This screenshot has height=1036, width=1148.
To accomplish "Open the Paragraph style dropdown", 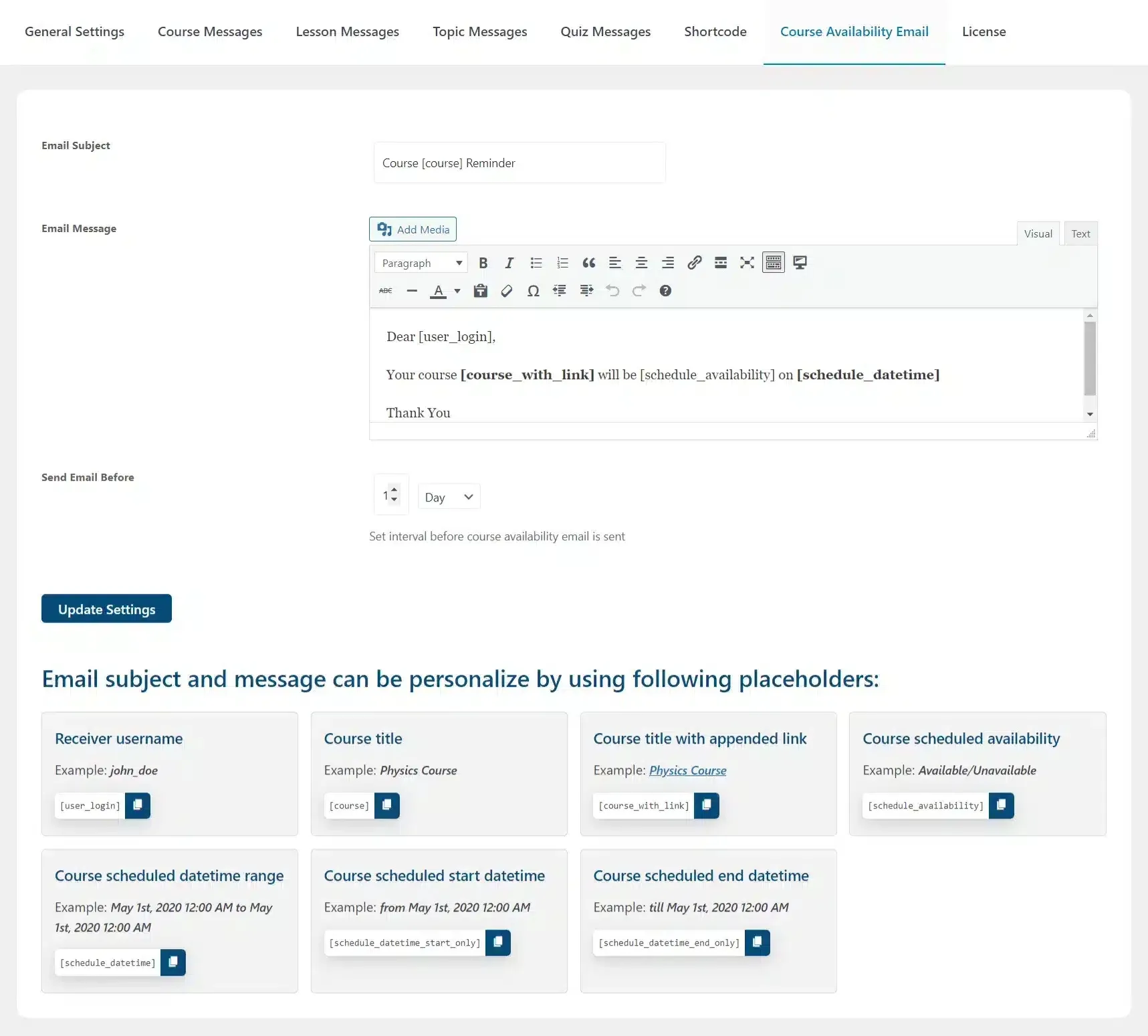I will 420,262.
